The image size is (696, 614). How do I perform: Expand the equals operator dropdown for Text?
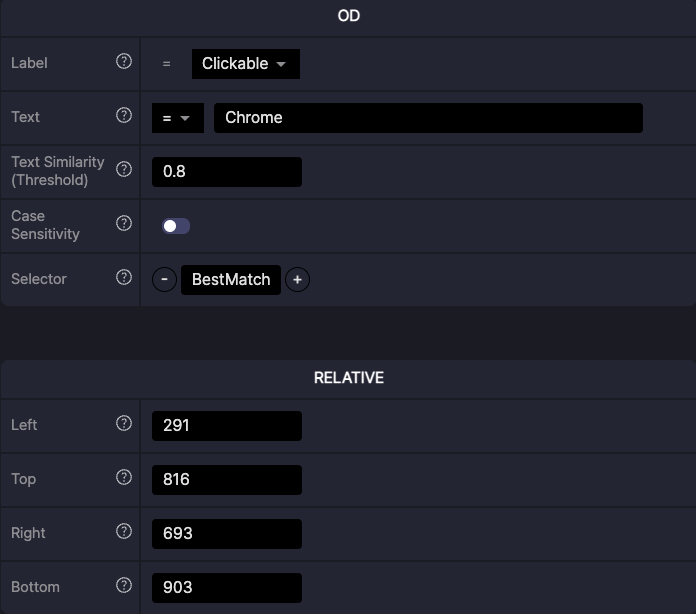click(177, 118)
